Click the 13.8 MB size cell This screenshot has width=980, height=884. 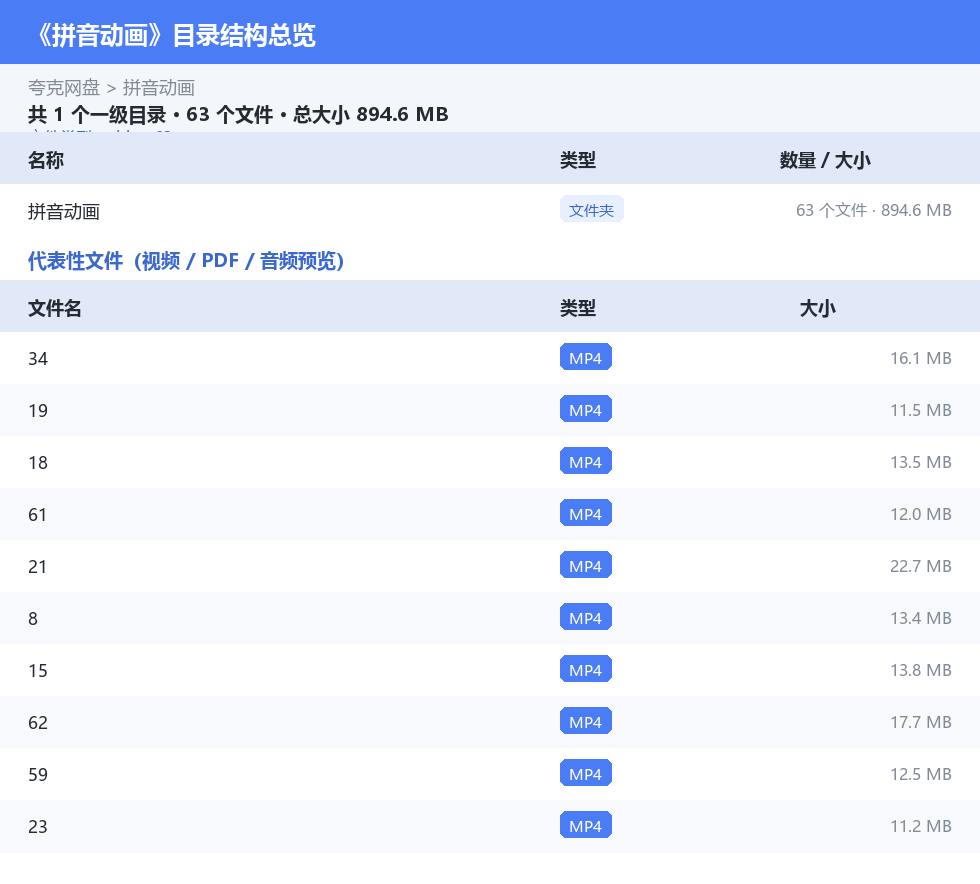coord(921,670)
